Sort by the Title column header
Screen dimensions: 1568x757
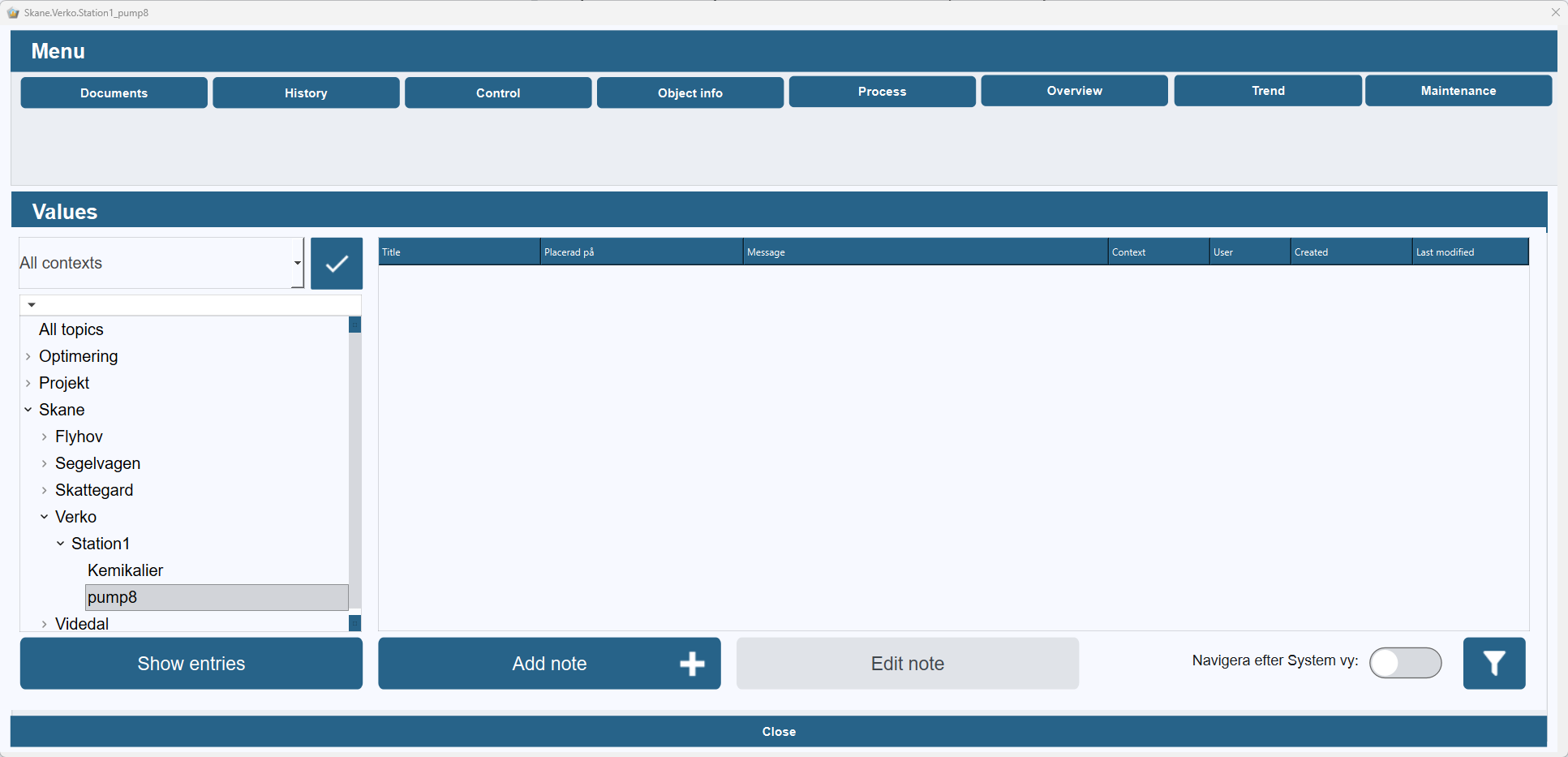tap(459, 252)
